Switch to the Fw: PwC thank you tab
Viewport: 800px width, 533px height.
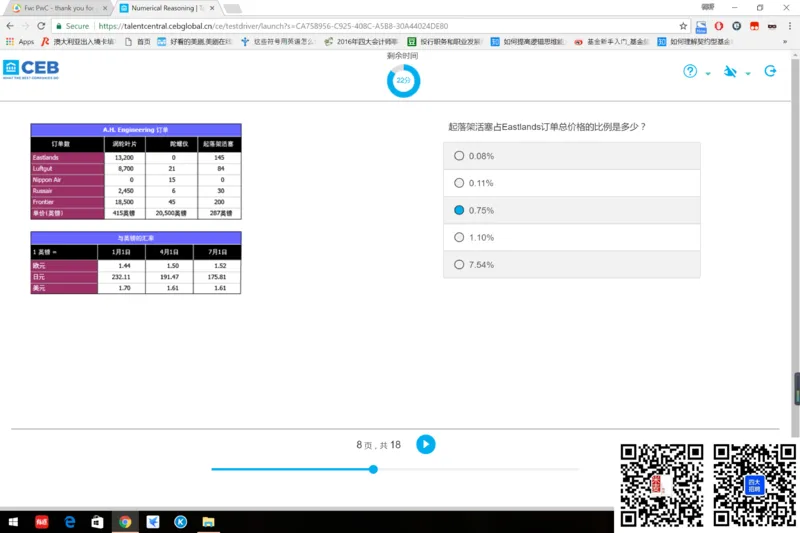tap(59, 8)
